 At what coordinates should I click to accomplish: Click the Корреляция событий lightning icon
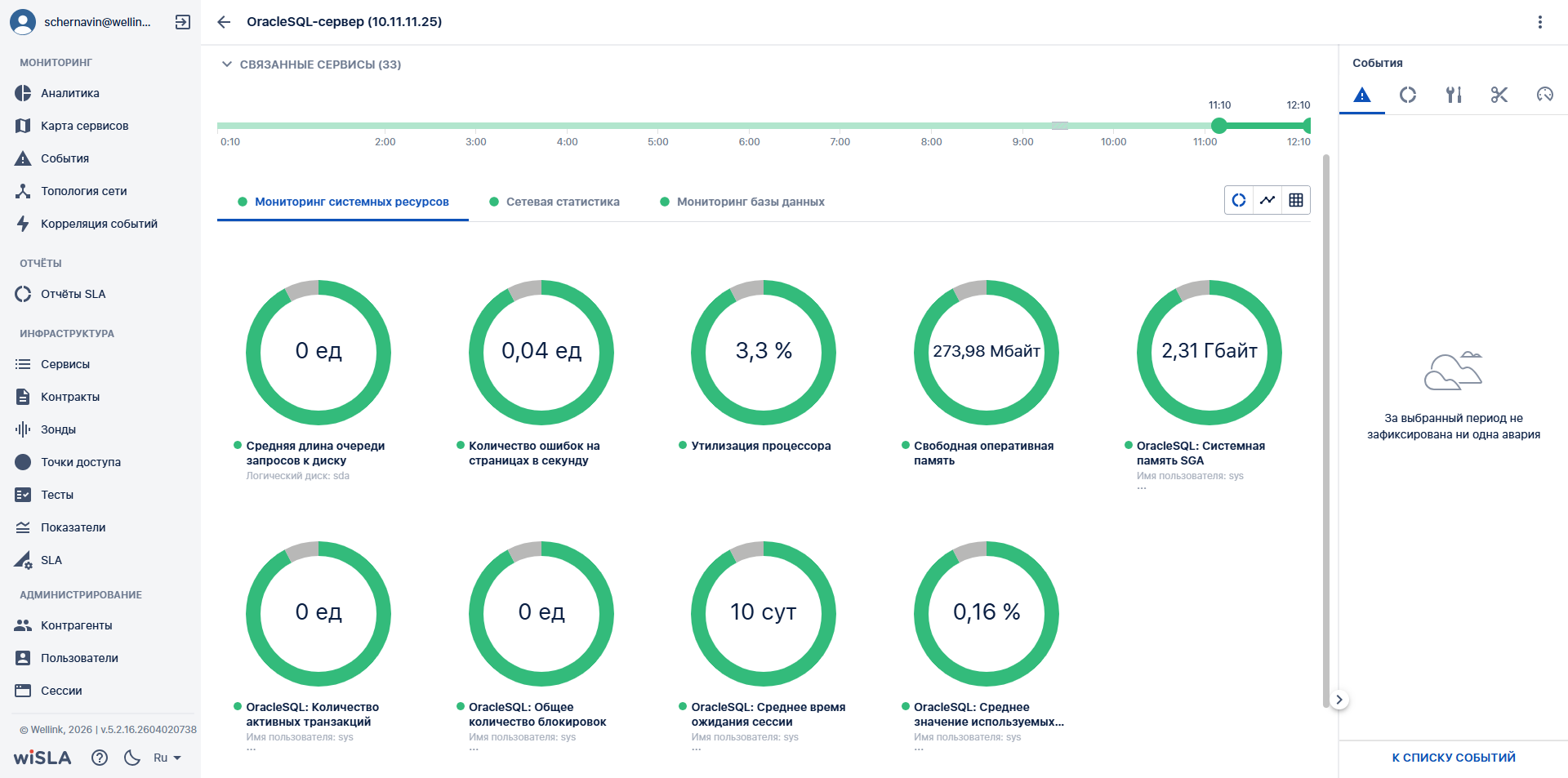click(x=23, y=224)
